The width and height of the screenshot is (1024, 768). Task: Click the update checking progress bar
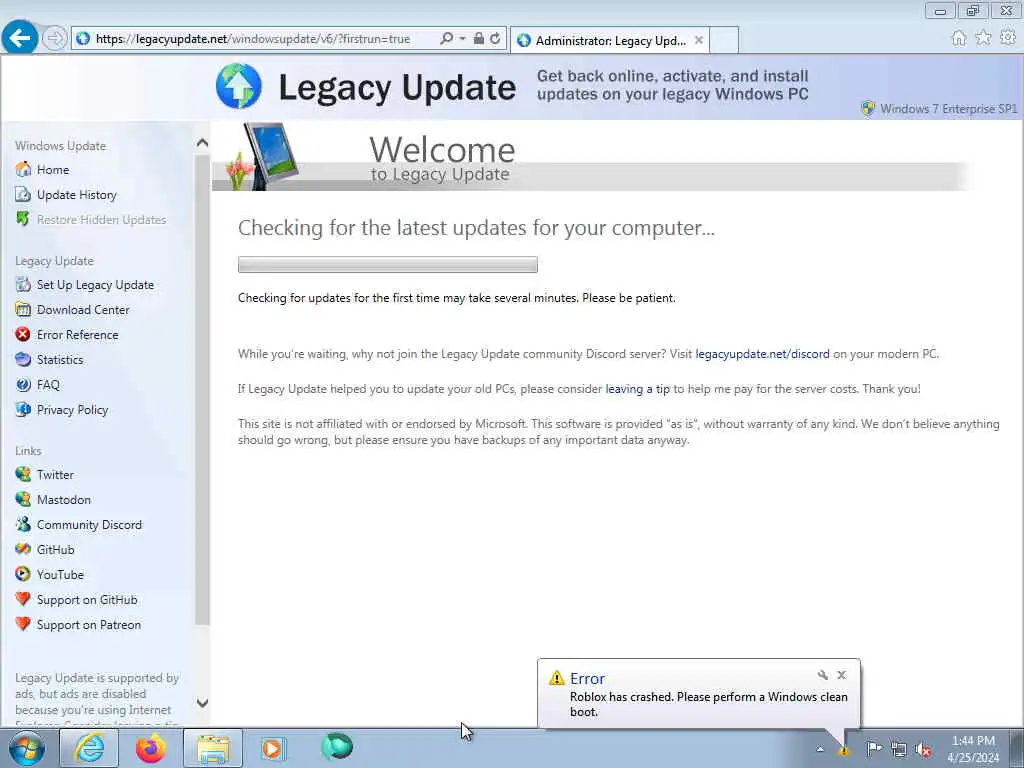pos(388,264)
